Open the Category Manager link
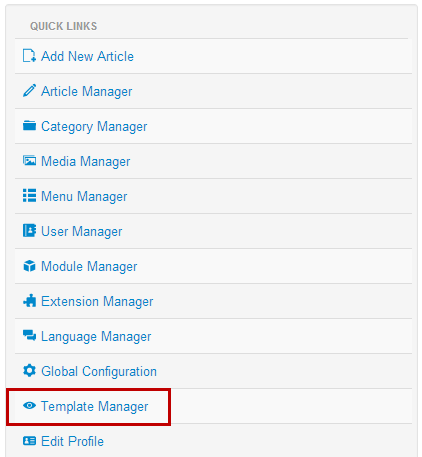Image resolution: width=422 pixels, height=457 pixels. coord(94,127)
